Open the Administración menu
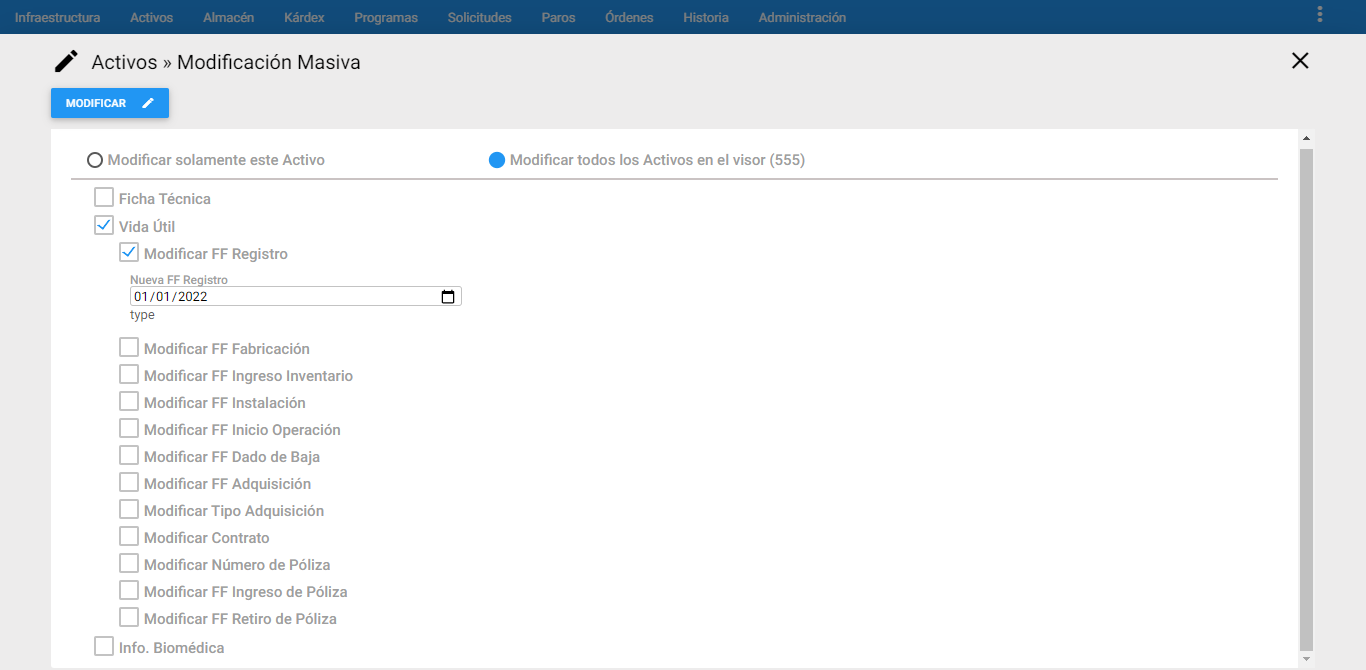This screenshot has height=670, width=1366. [802, 17]
